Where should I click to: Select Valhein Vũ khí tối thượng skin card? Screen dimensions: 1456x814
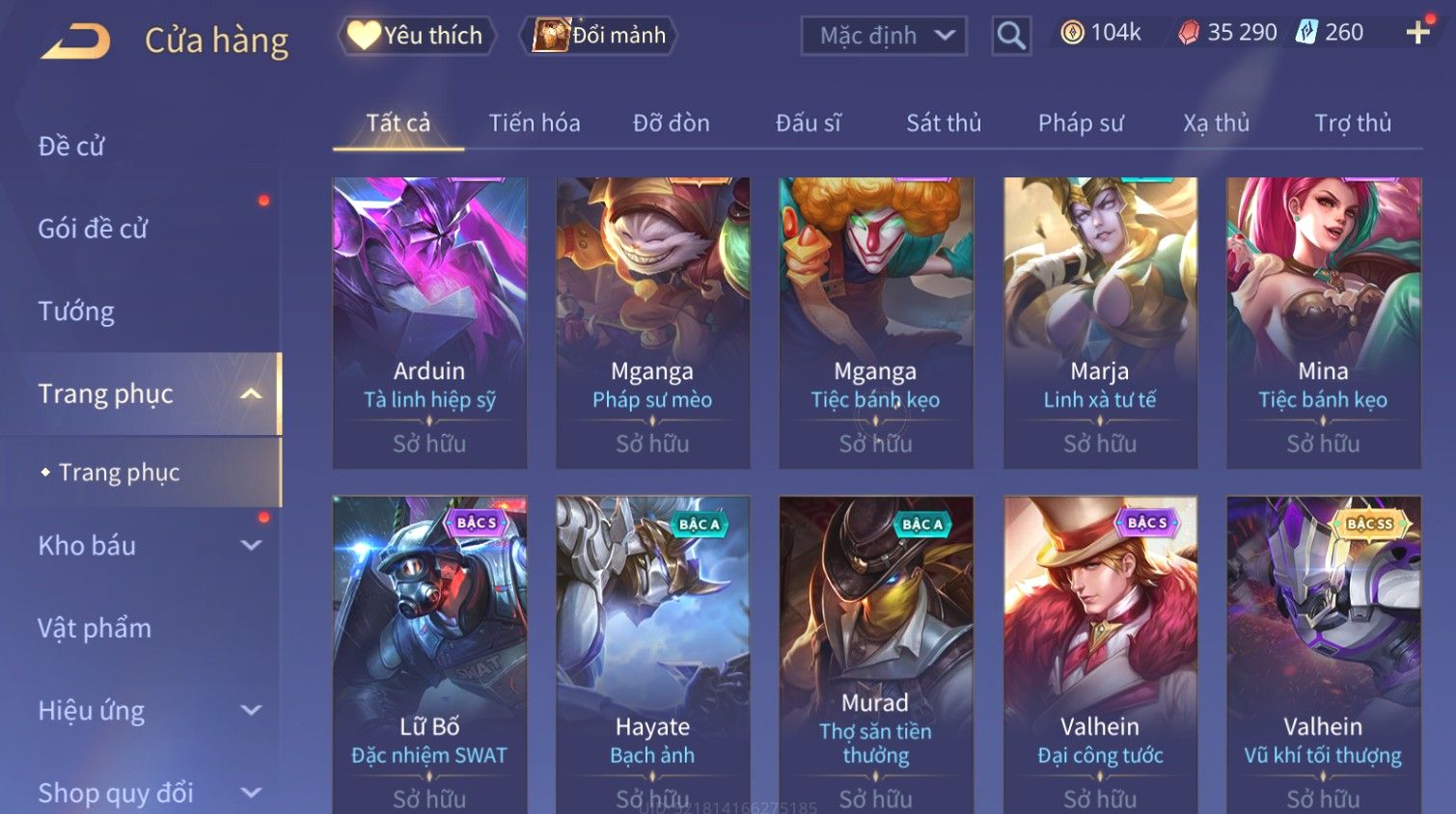[1323, 655]
